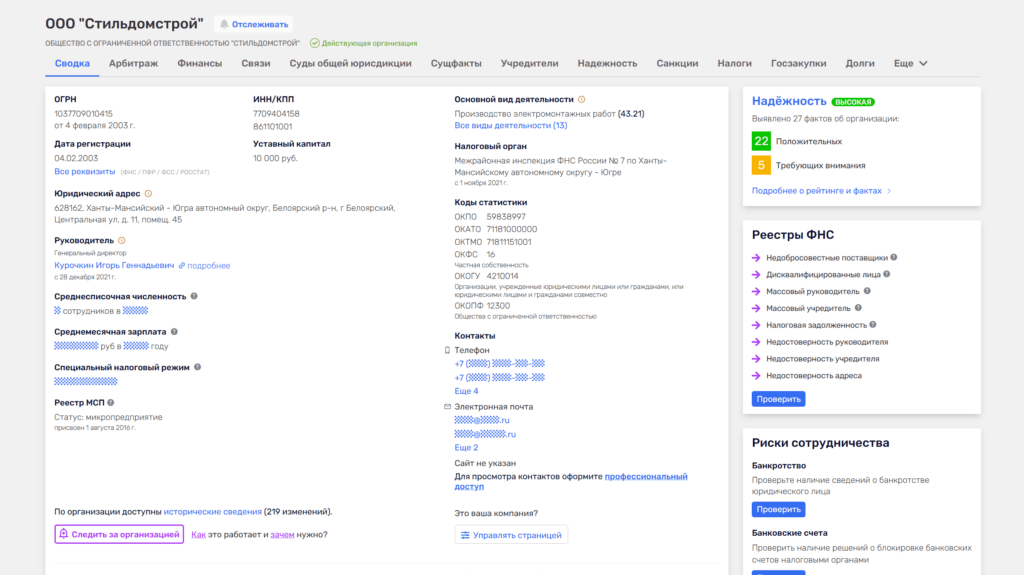Viewport: 1024px width, 575px height.
Task: Switch to the Финансы tab
Action: pos(200,63)
